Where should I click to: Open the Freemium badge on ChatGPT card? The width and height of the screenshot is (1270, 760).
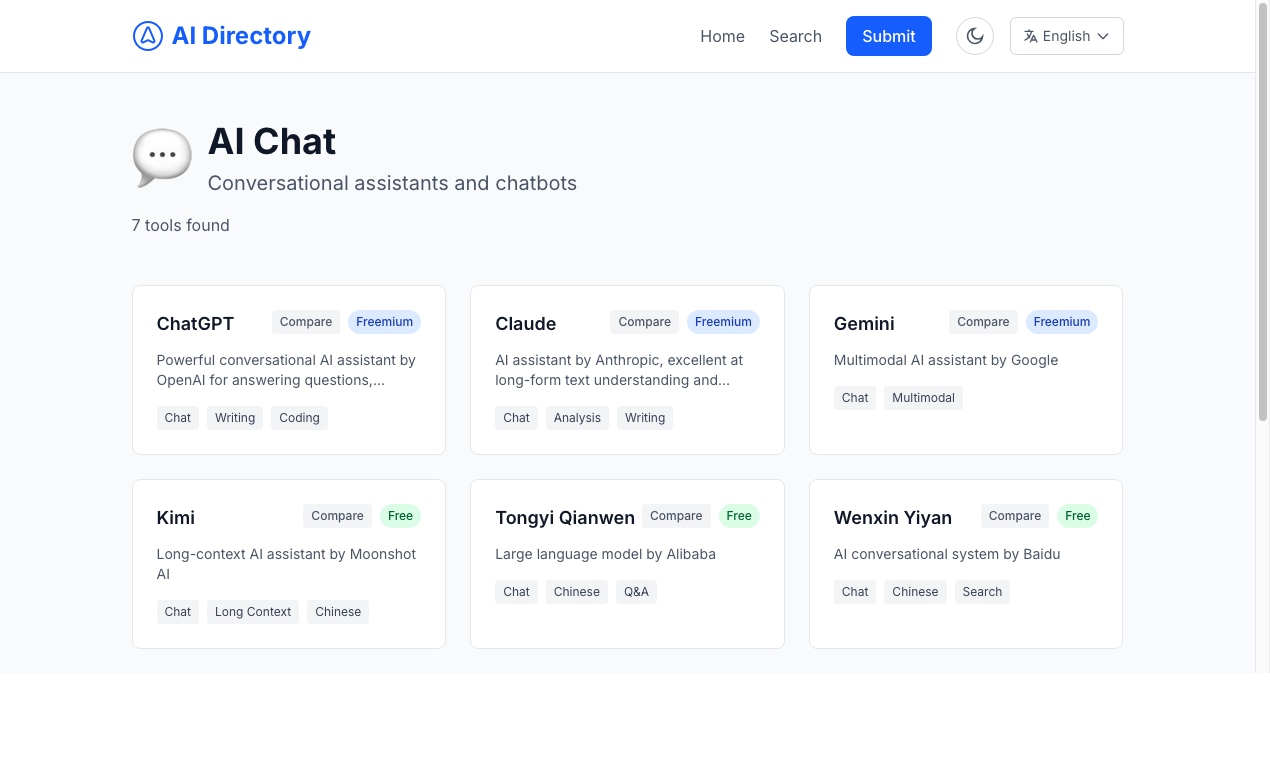click(x=384, y=322)
